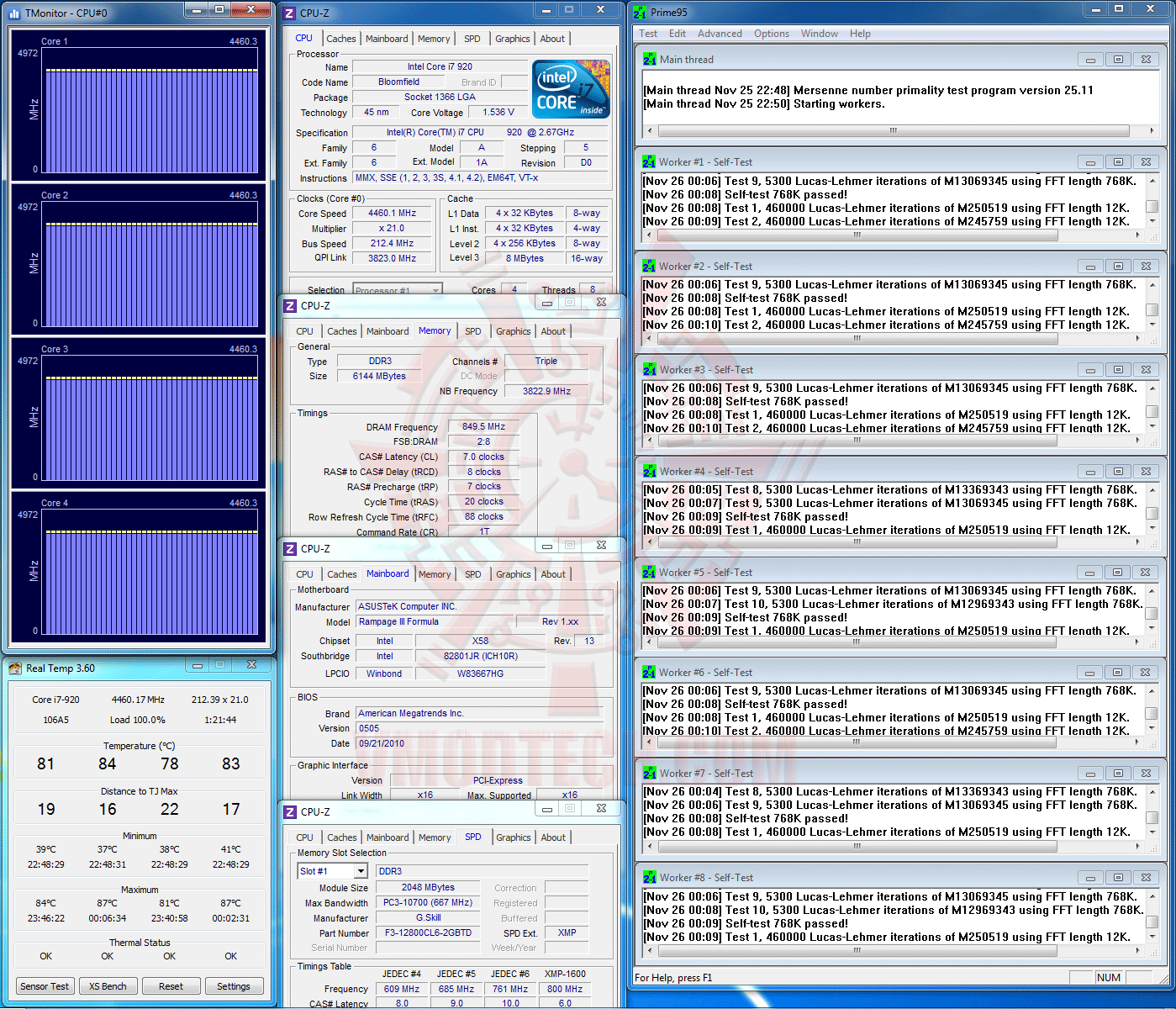Click the XS Bench button in Real Temp
The width and height of the screenshot is (1176, 1009).
click(108, 986)
